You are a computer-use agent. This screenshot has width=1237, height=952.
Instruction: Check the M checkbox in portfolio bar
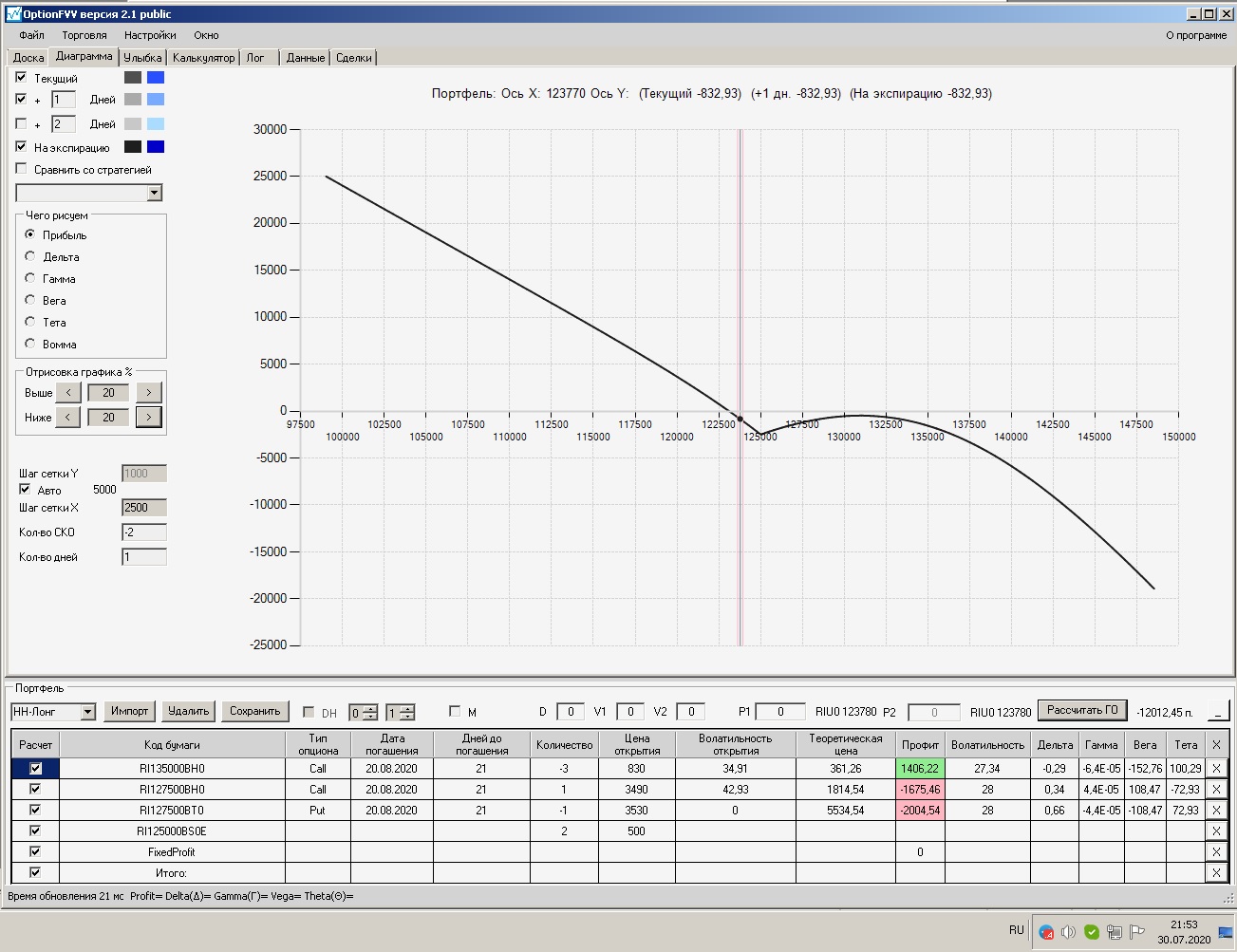[x=454, y=711]
